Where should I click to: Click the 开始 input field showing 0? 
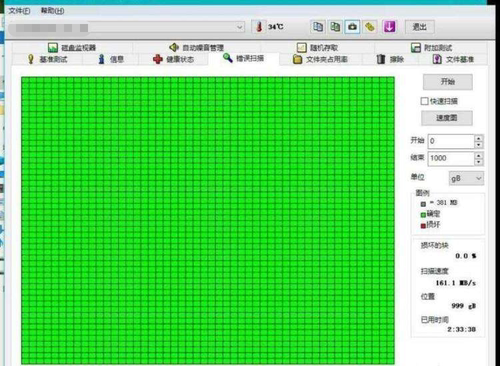(451, 141)
